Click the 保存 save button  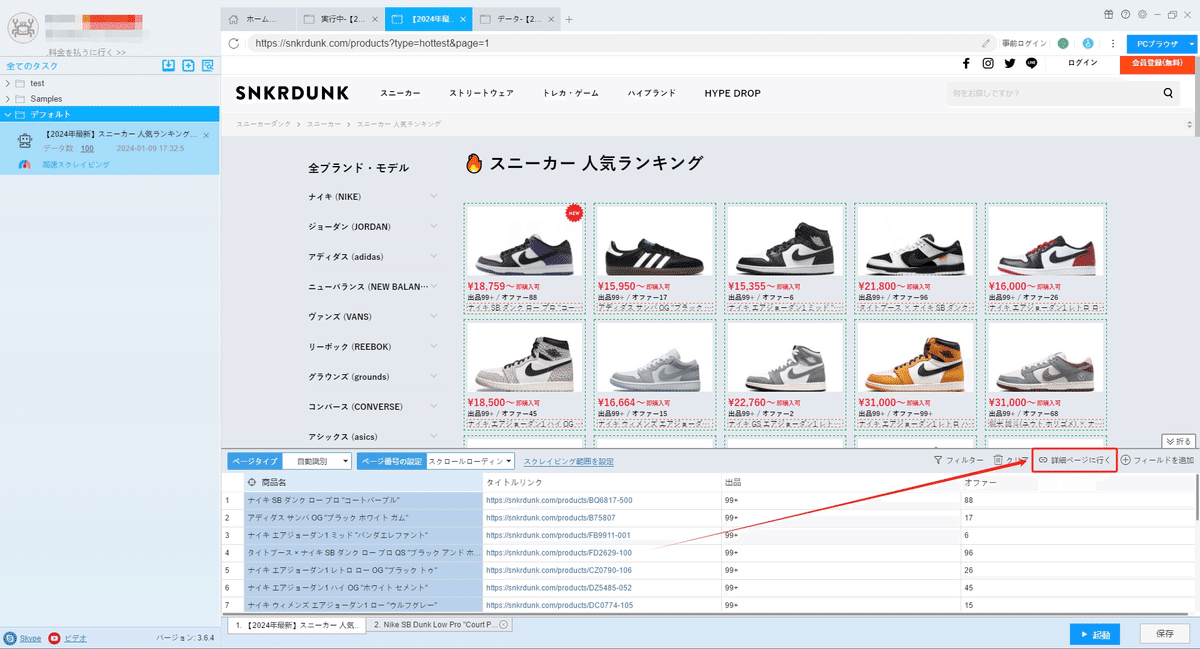point(1164,634)
